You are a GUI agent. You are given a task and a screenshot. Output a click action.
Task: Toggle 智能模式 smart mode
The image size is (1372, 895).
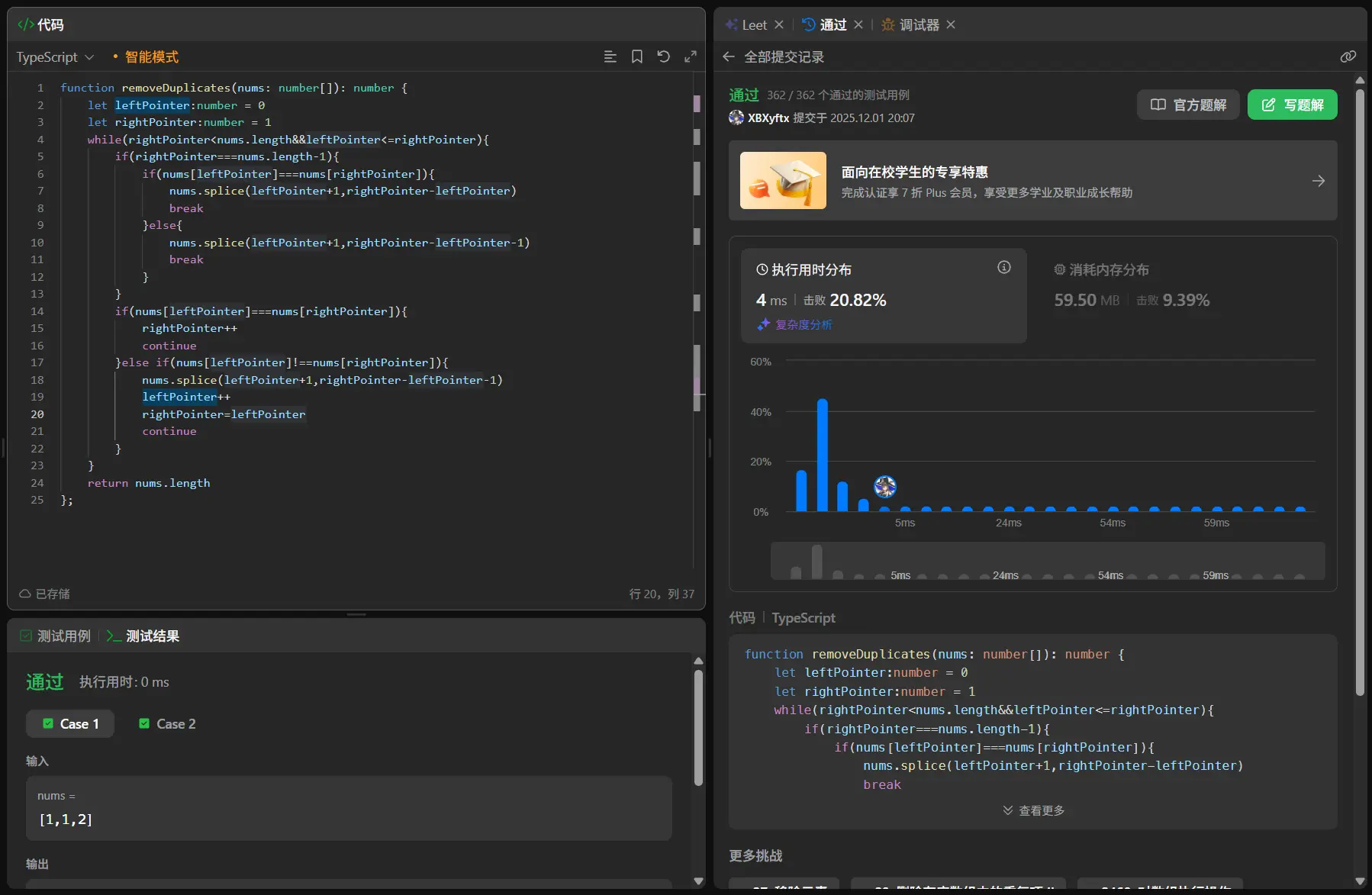click(x=150, y=57)
